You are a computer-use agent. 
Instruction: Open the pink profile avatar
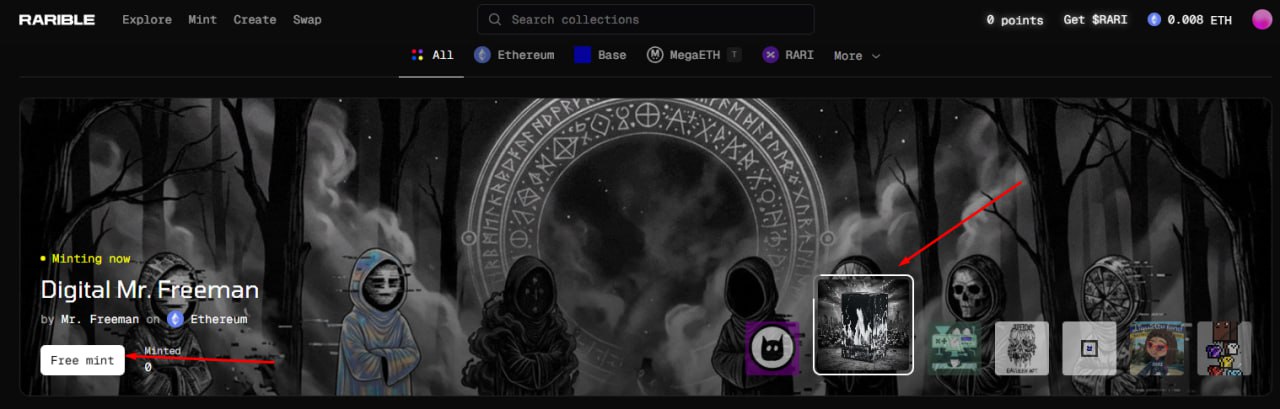(1262, 20)
